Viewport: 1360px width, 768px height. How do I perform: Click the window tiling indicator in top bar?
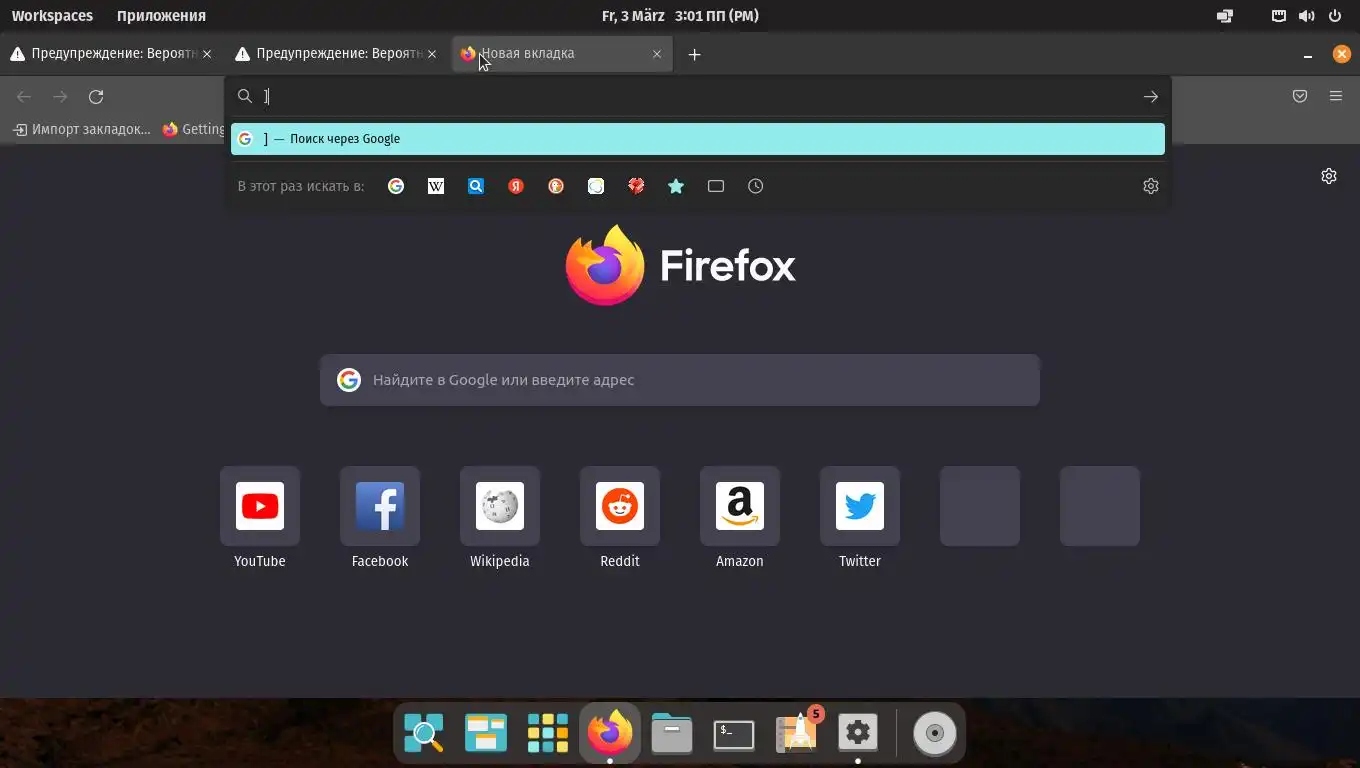pos(1225,15)
